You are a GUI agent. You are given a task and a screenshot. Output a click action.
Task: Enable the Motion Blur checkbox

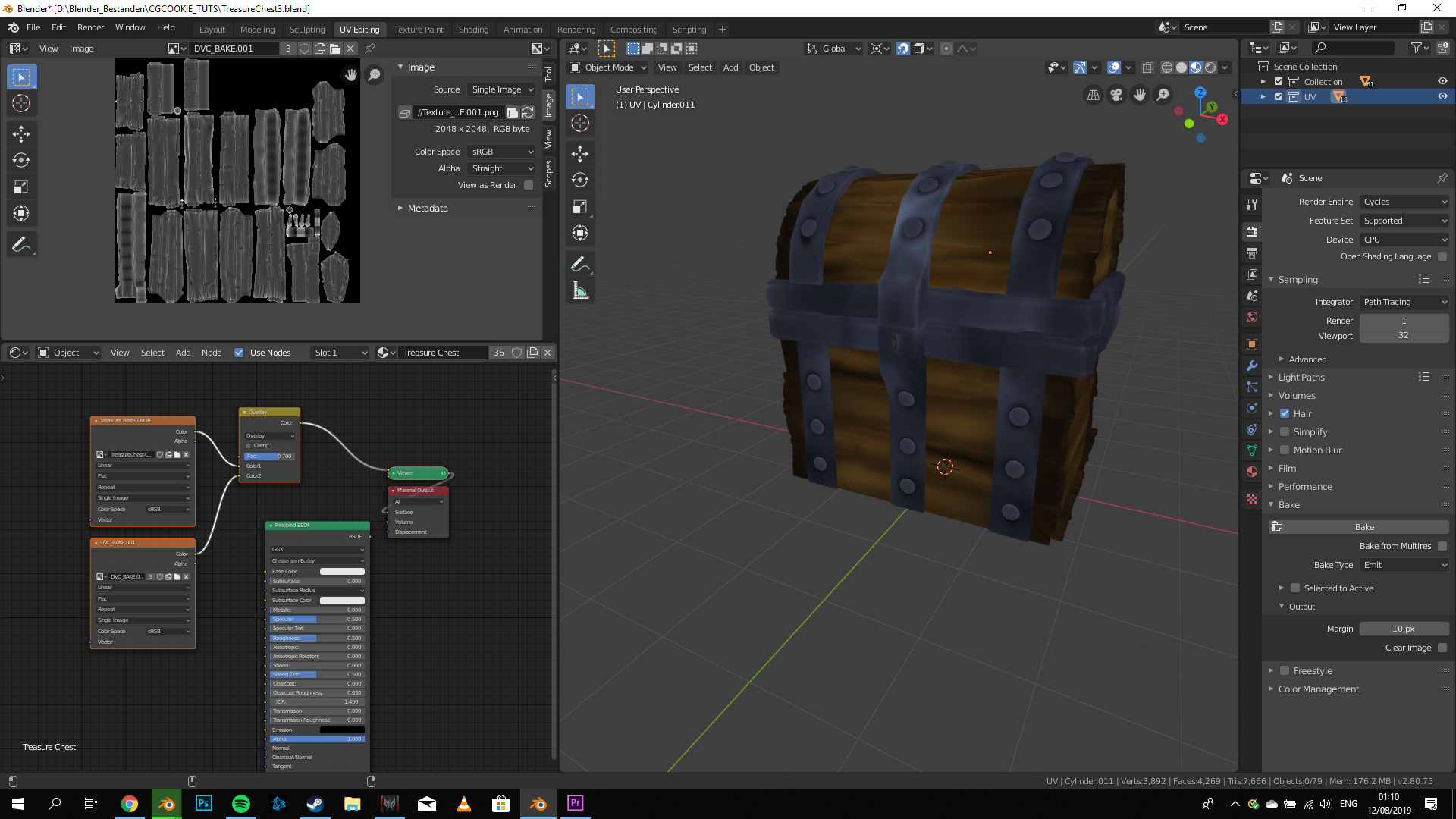tap(1285, 450)
